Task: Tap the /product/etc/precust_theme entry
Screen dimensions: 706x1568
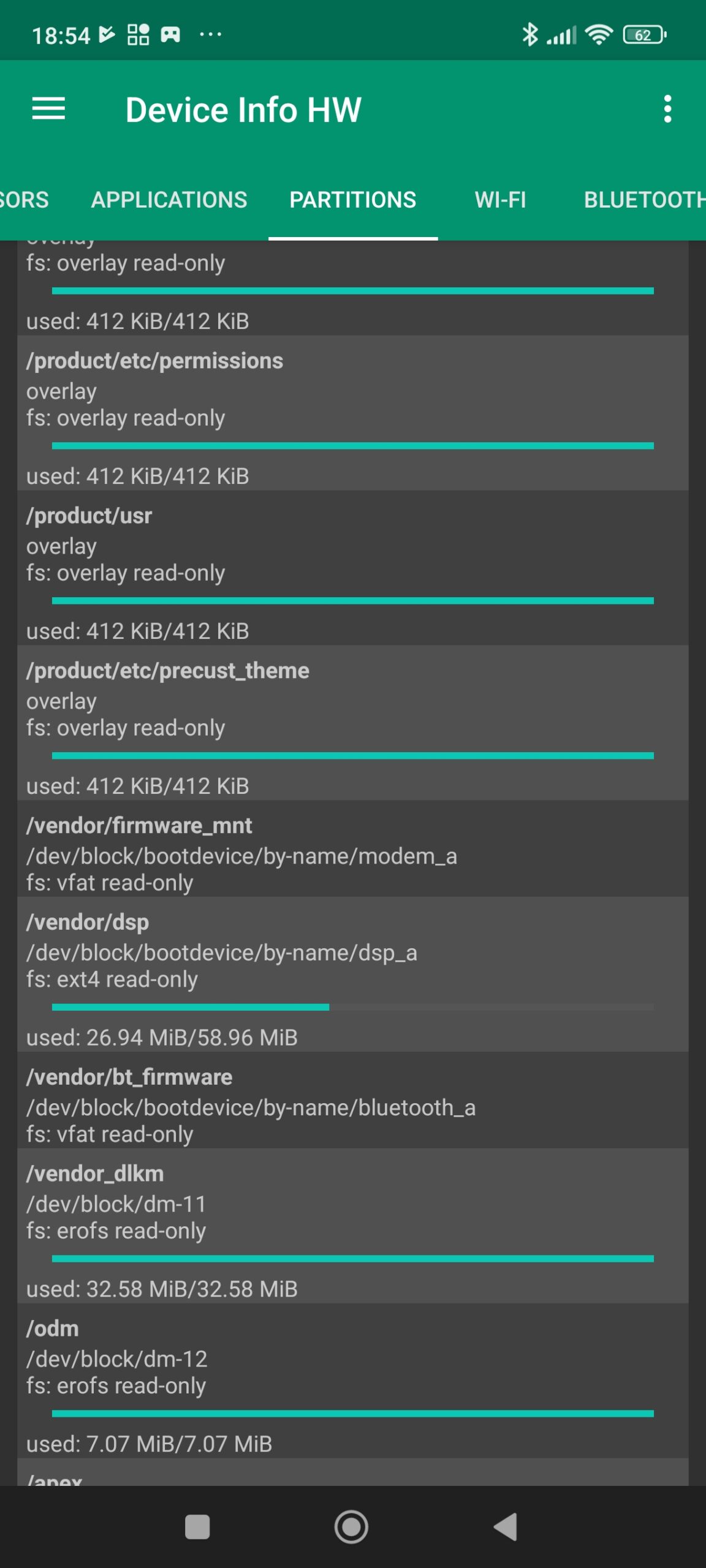Action: point(352,723)
